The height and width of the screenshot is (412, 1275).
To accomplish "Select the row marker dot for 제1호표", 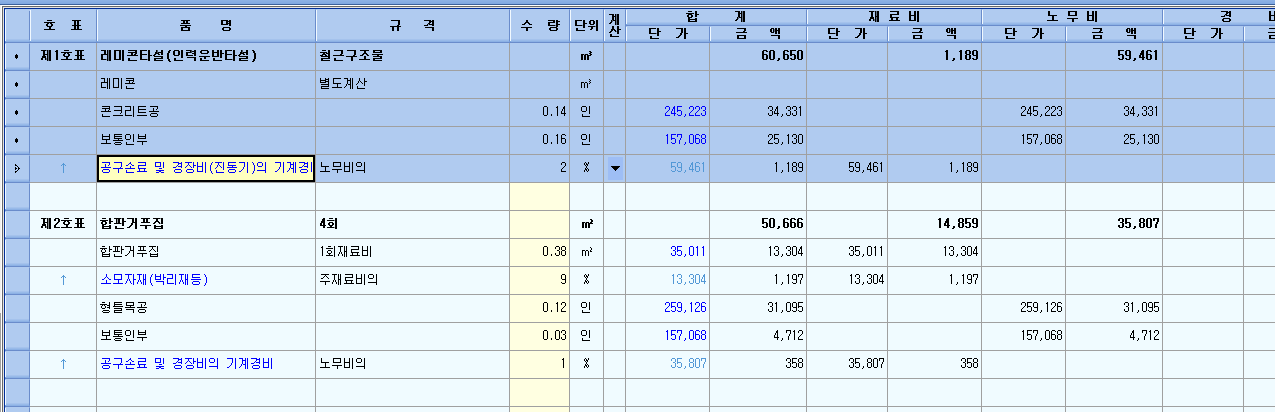I will (x=15, y=56).
